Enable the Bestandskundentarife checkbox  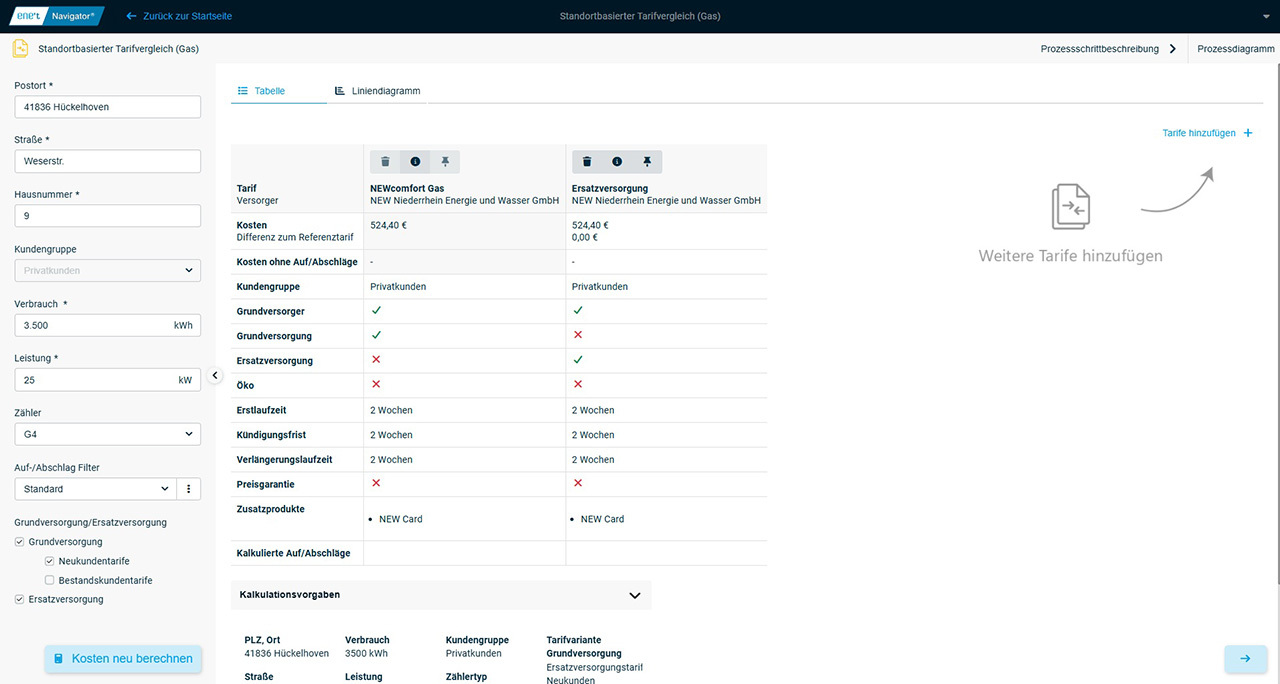49,580
